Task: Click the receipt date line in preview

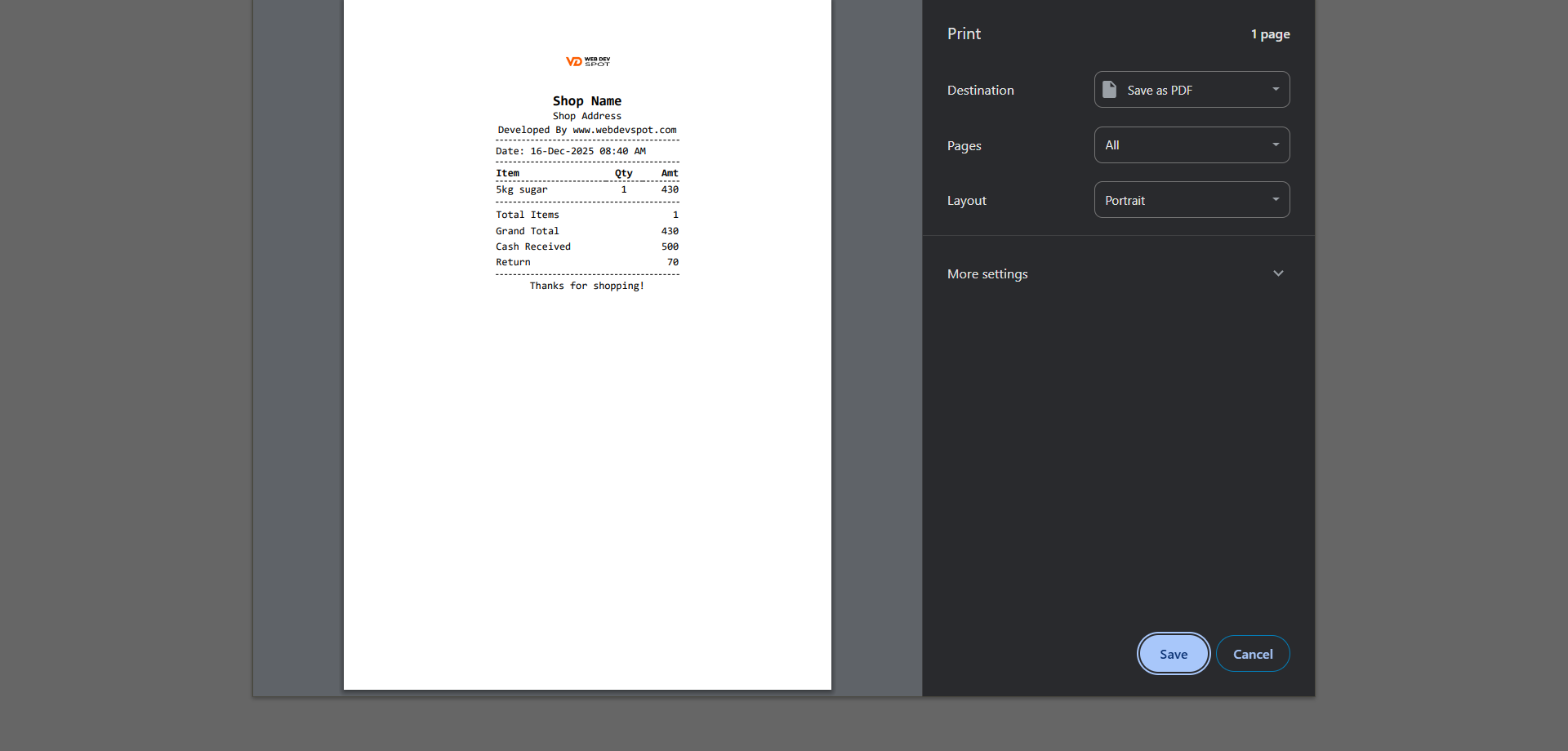Action: pyautogui.click(x=570, y=151)
